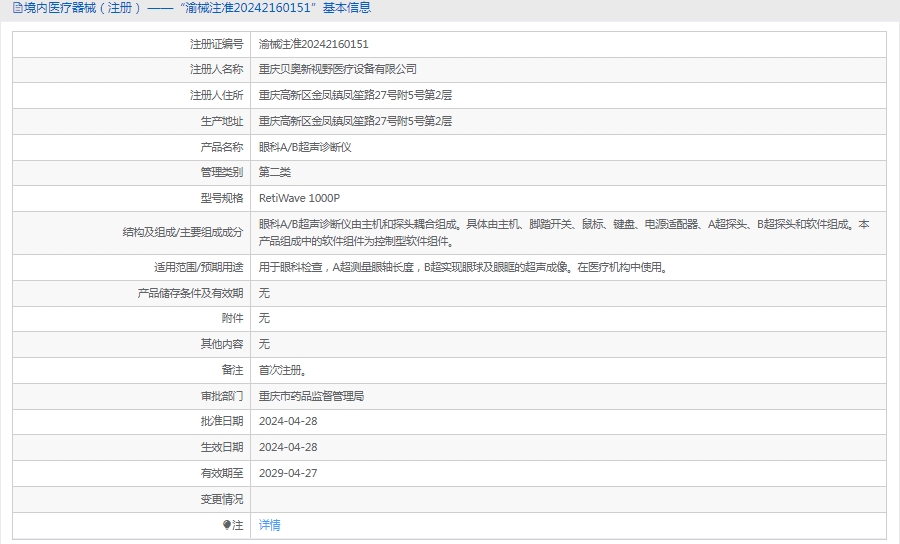Click the document icon before 境内医疗器械 heading
Viewport: 900px width, 544px height.
coord(18,8)
